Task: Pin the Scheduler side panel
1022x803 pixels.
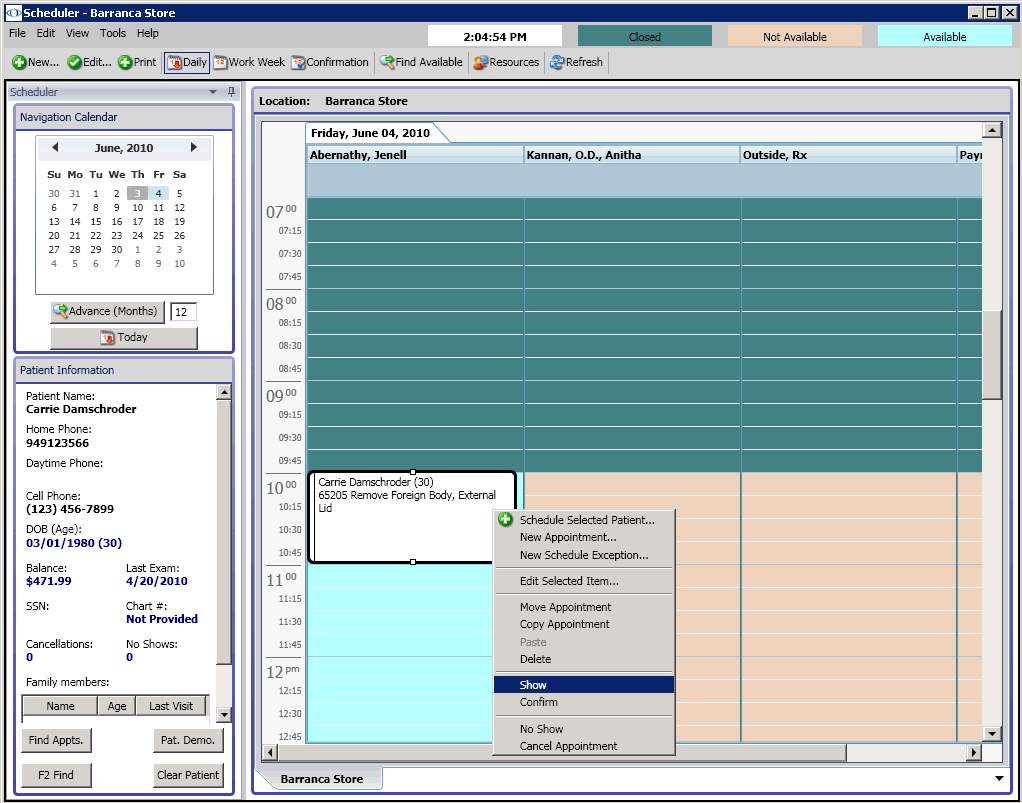Action: (x=232, y=92)
